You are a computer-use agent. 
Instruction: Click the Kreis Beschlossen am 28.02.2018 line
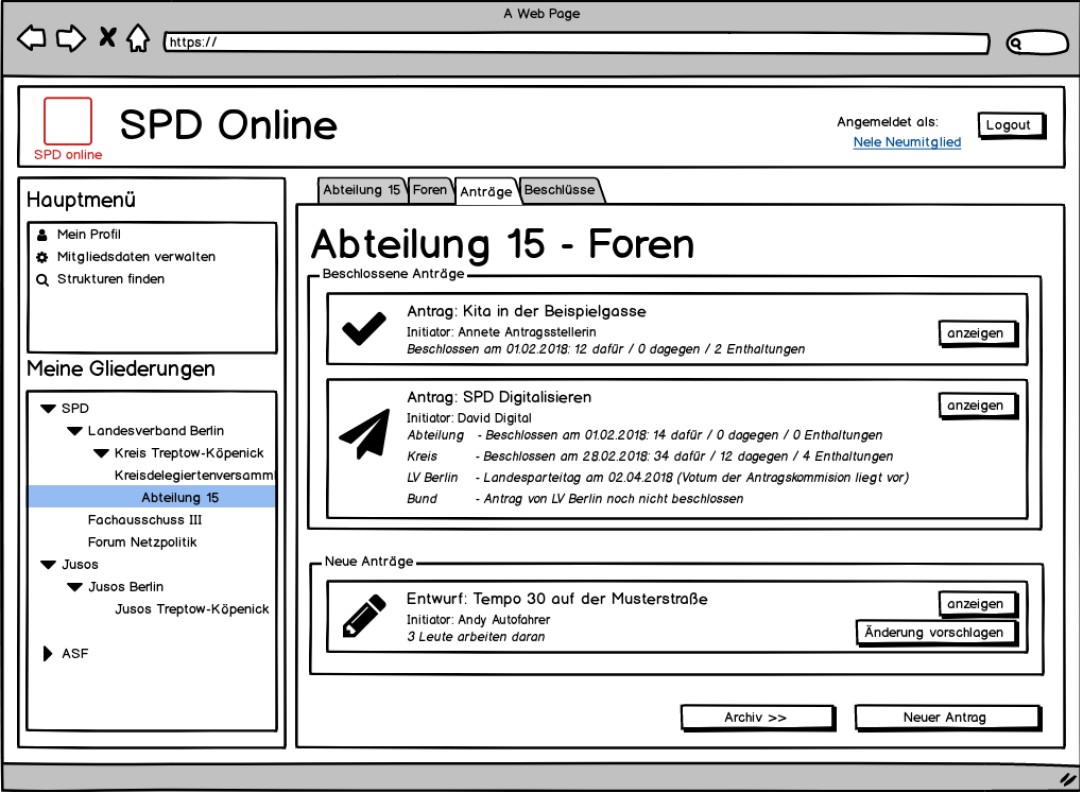pyautogui.click(x=650, y=457)
